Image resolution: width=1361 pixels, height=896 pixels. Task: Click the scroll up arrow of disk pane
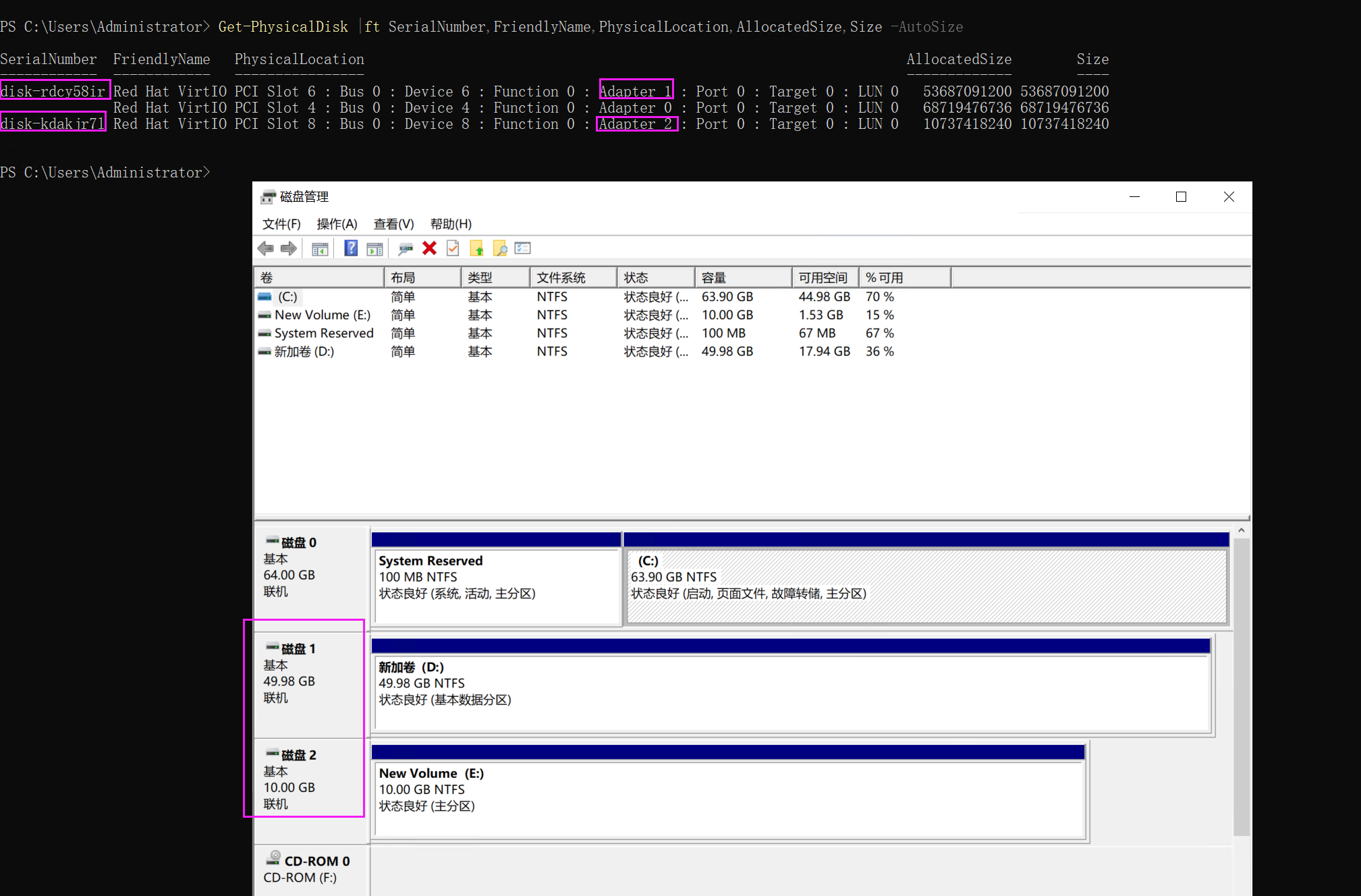pyautogui.click(x=1241, y=532)
